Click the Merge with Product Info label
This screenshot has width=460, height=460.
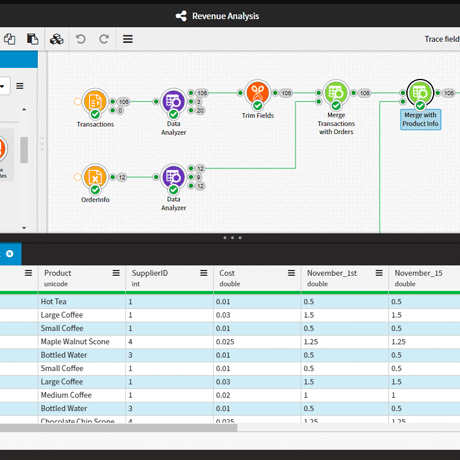pyautogui.click(x=420, y=119)
